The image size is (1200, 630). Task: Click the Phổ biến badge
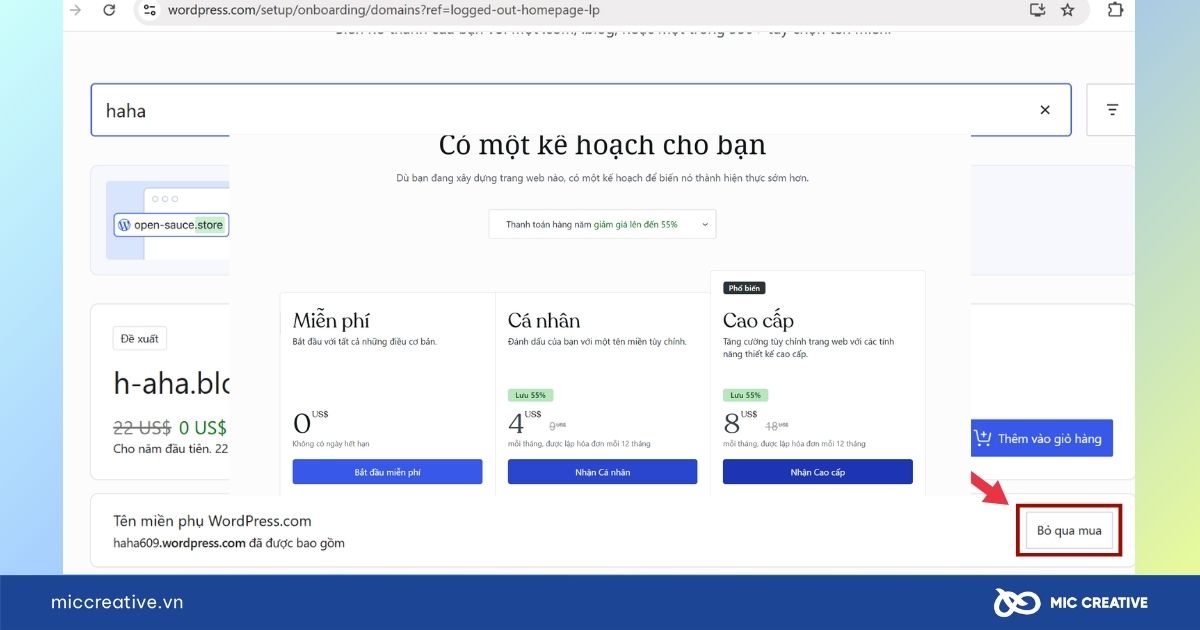click(744, 288)
